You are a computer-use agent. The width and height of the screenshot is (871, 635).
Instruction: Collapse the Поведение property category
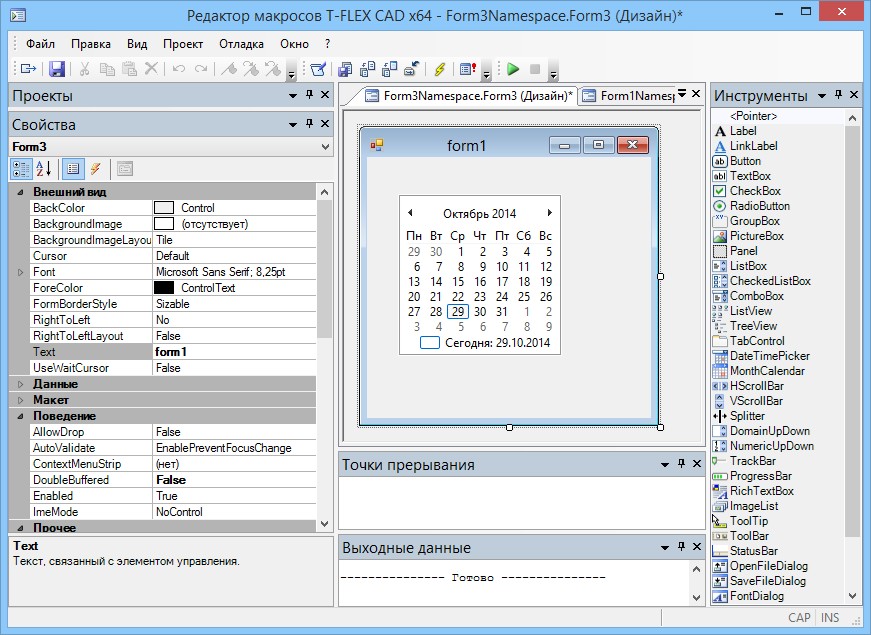tap(21, 416)
